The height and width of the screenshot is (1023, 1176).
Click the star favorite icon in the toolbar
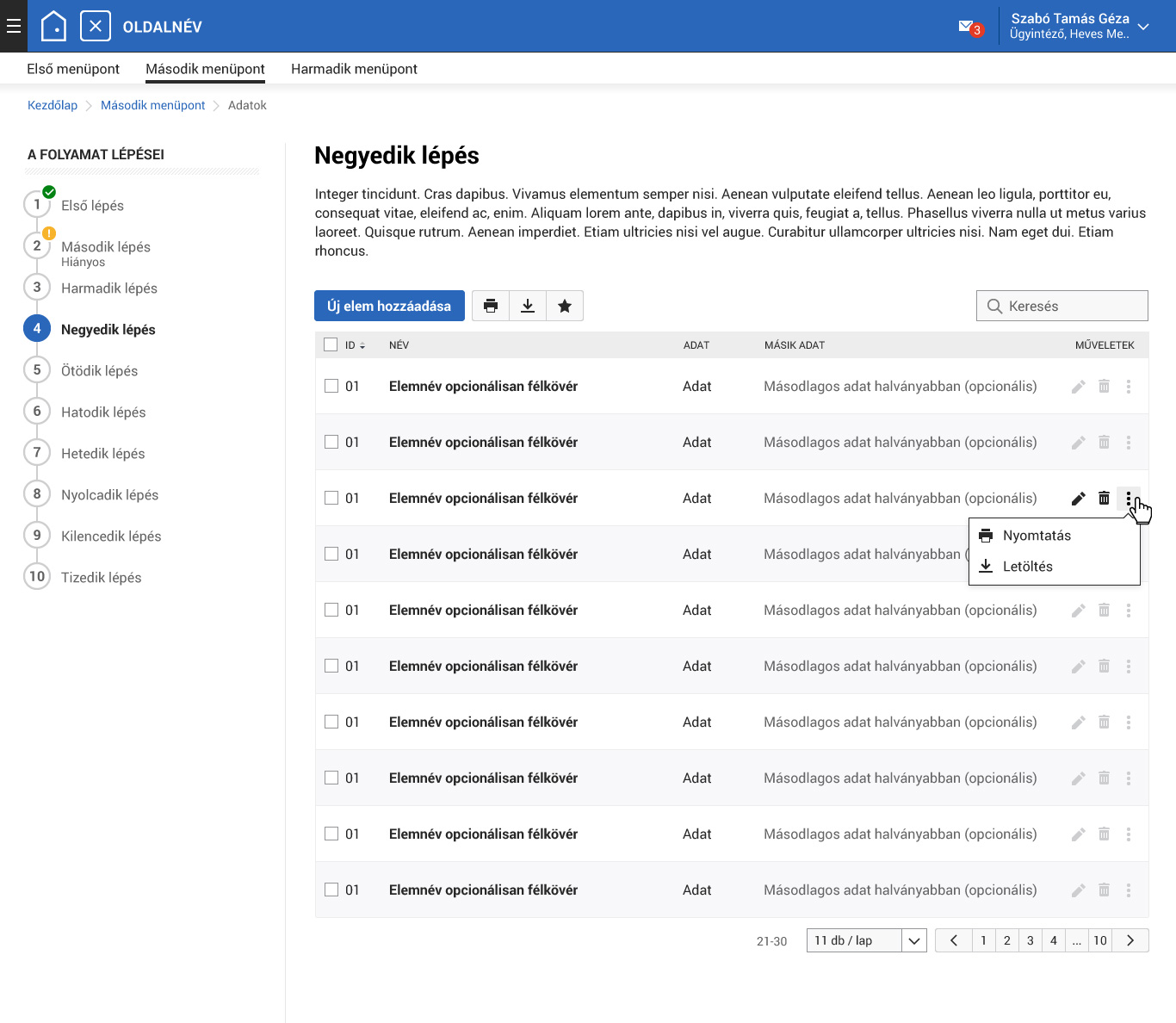coord(565,306)
